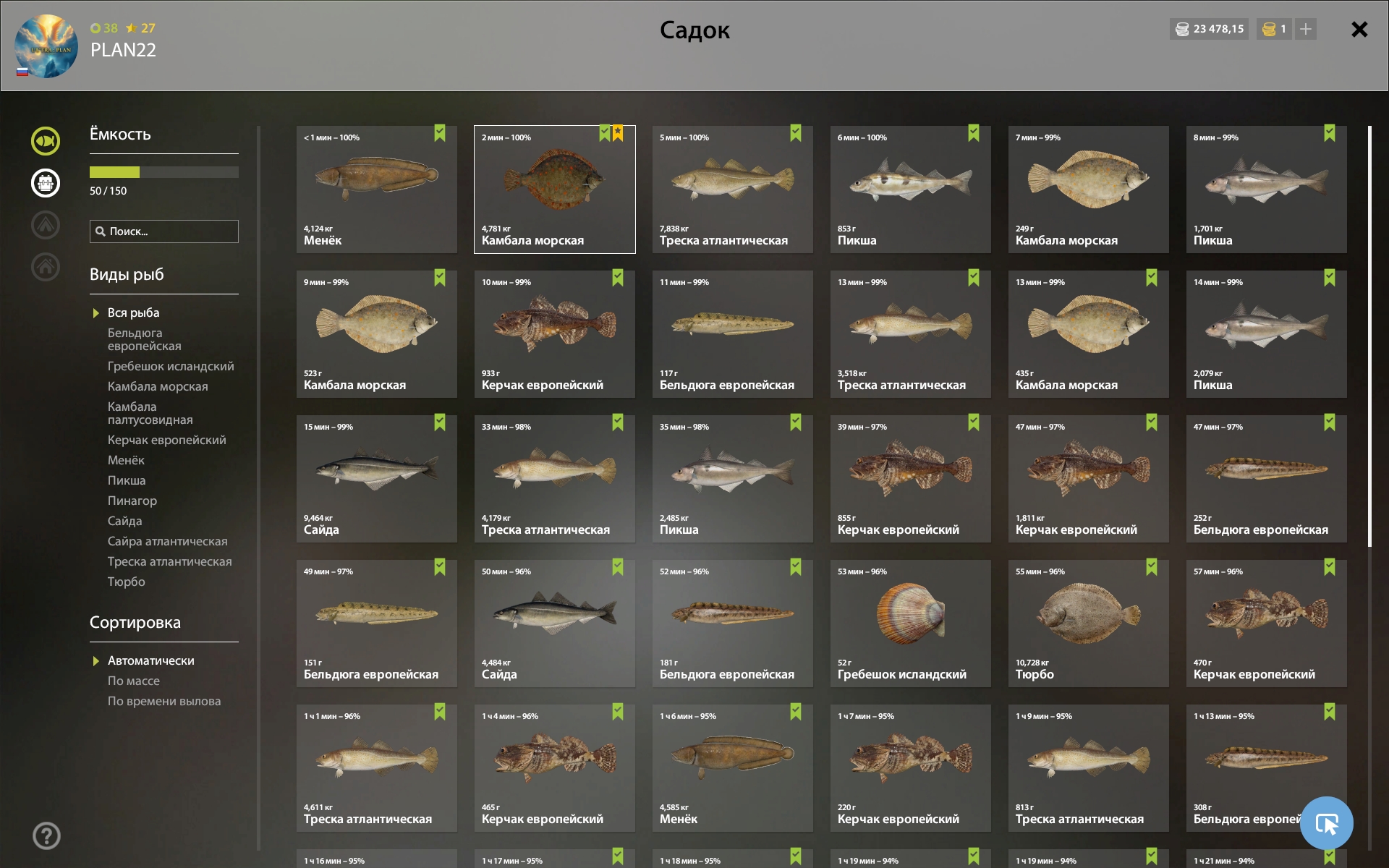
Task: Toggle green bookmark on Пикша 853 г card
Action: (974, 133)
